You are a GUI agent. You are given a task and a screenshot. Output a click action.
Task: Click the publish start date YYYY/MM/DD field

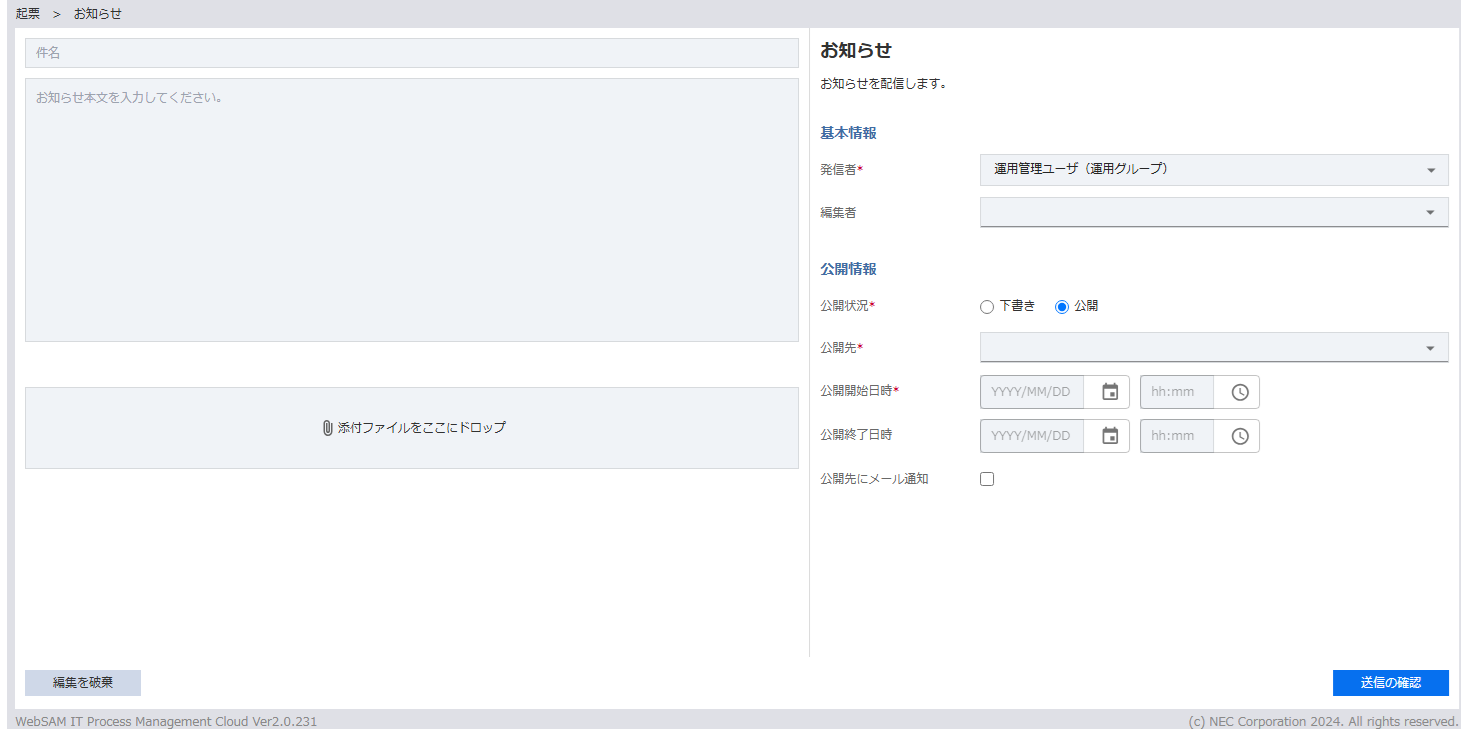(x=1031, y=392)
